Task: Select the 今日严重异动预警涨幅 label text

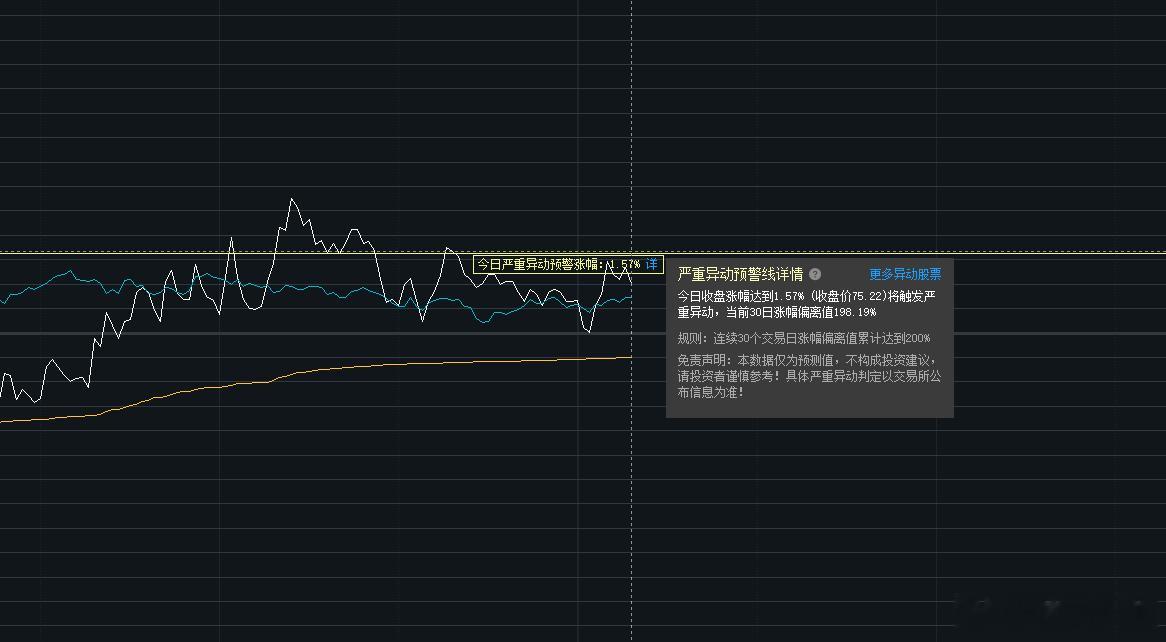Action: pyautogui.click(x=541, y=264)
